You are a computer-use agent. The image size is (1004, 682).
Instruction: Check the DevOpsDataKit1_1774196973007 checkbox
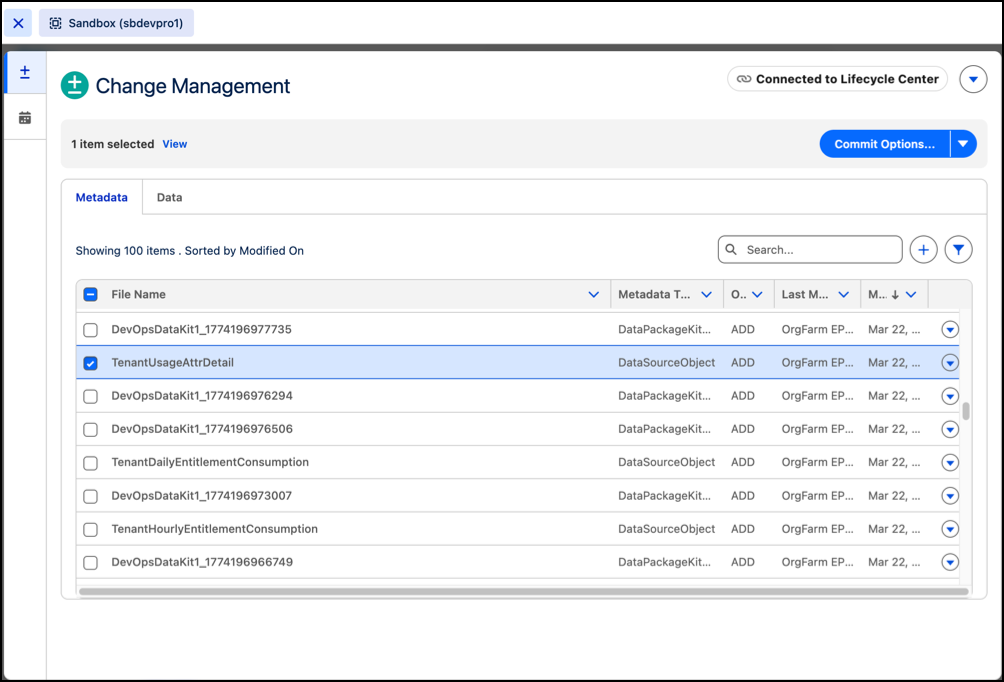point(90,496)
